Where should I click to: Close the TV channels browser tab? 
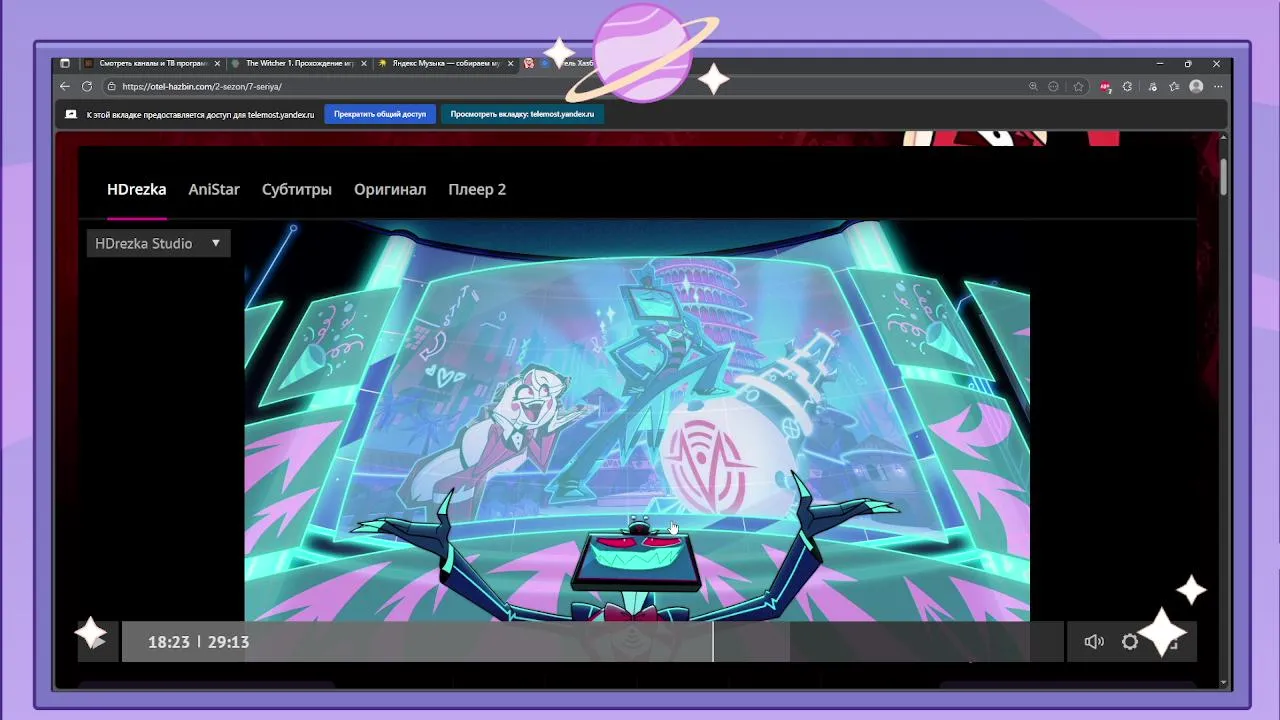point(217,63)
